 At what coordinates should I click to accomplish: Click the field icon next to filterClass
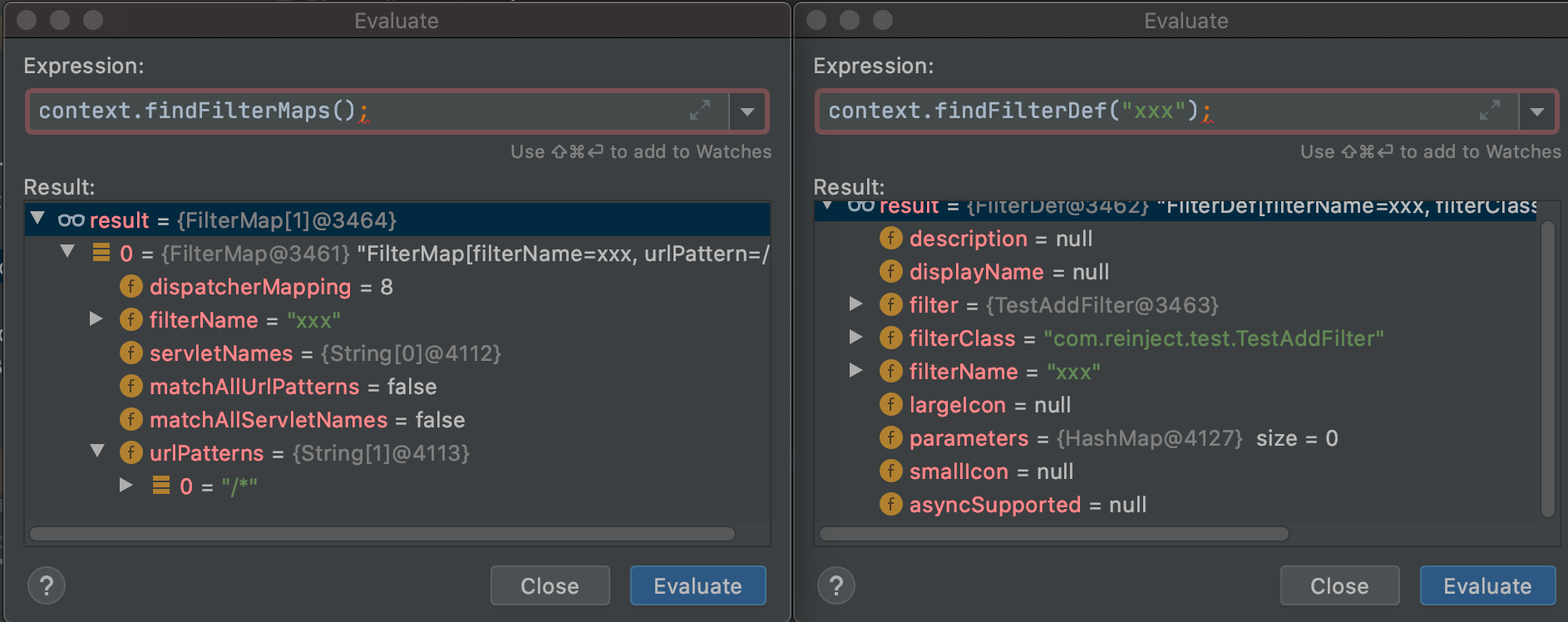pos(890,338)
